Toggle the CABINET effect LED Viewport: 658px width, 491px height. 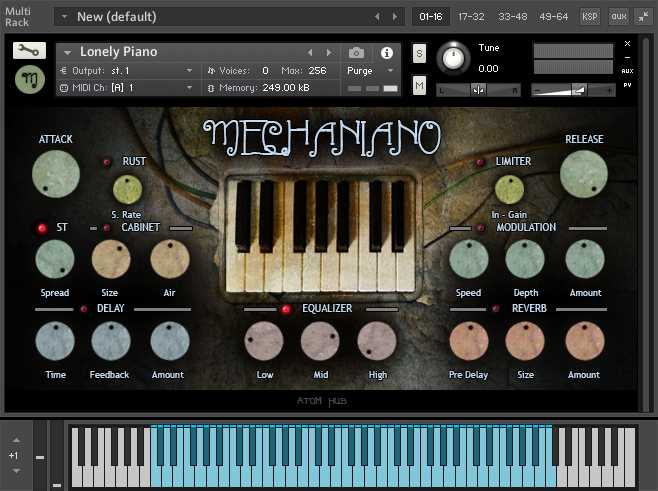click(107, 228)
